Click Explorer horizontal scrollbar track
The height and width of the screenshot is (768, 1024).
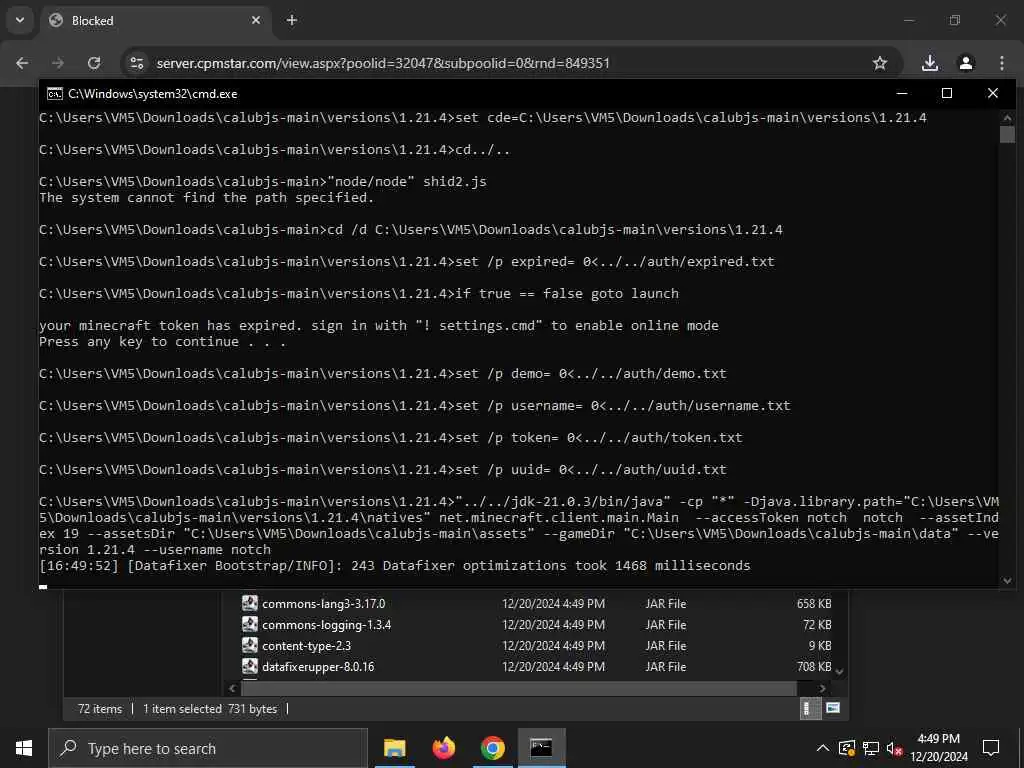(519, 688)
